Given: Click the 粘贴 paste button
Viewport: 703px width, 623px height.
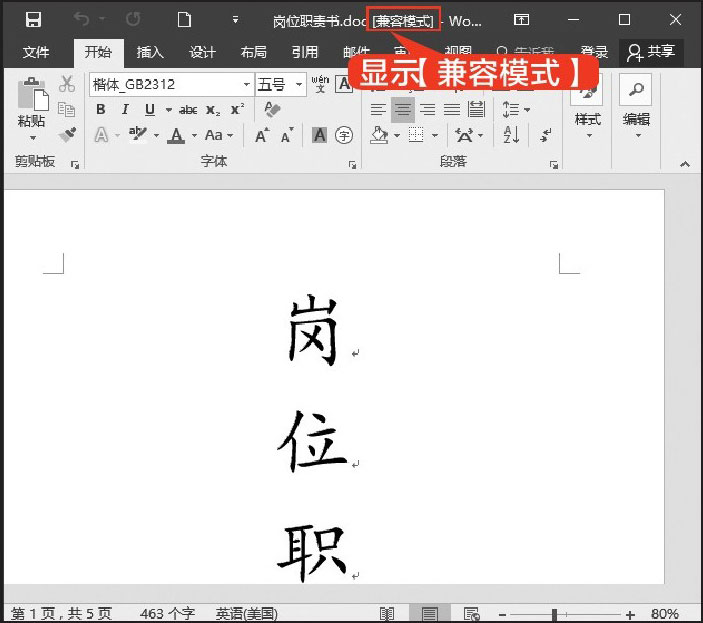Looking at the screenshot, I should click(32, 109).
